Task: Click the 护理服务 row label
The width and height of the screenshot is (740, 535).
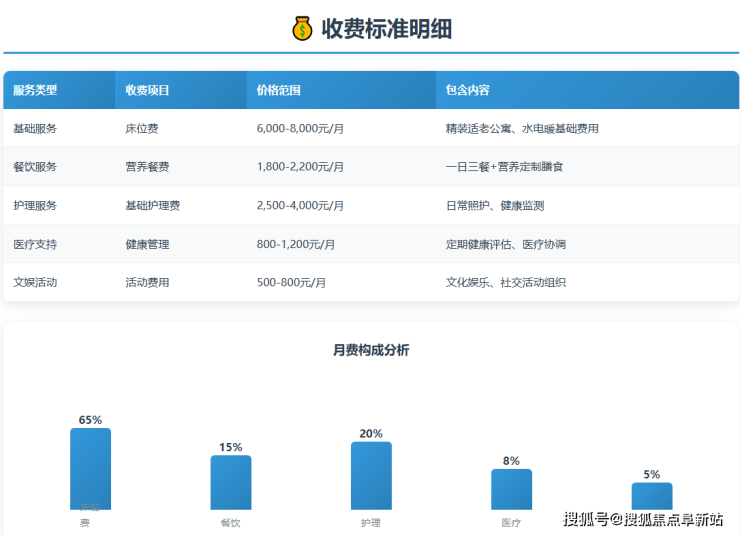Action: pyautogui.click(x=35, y=205)
